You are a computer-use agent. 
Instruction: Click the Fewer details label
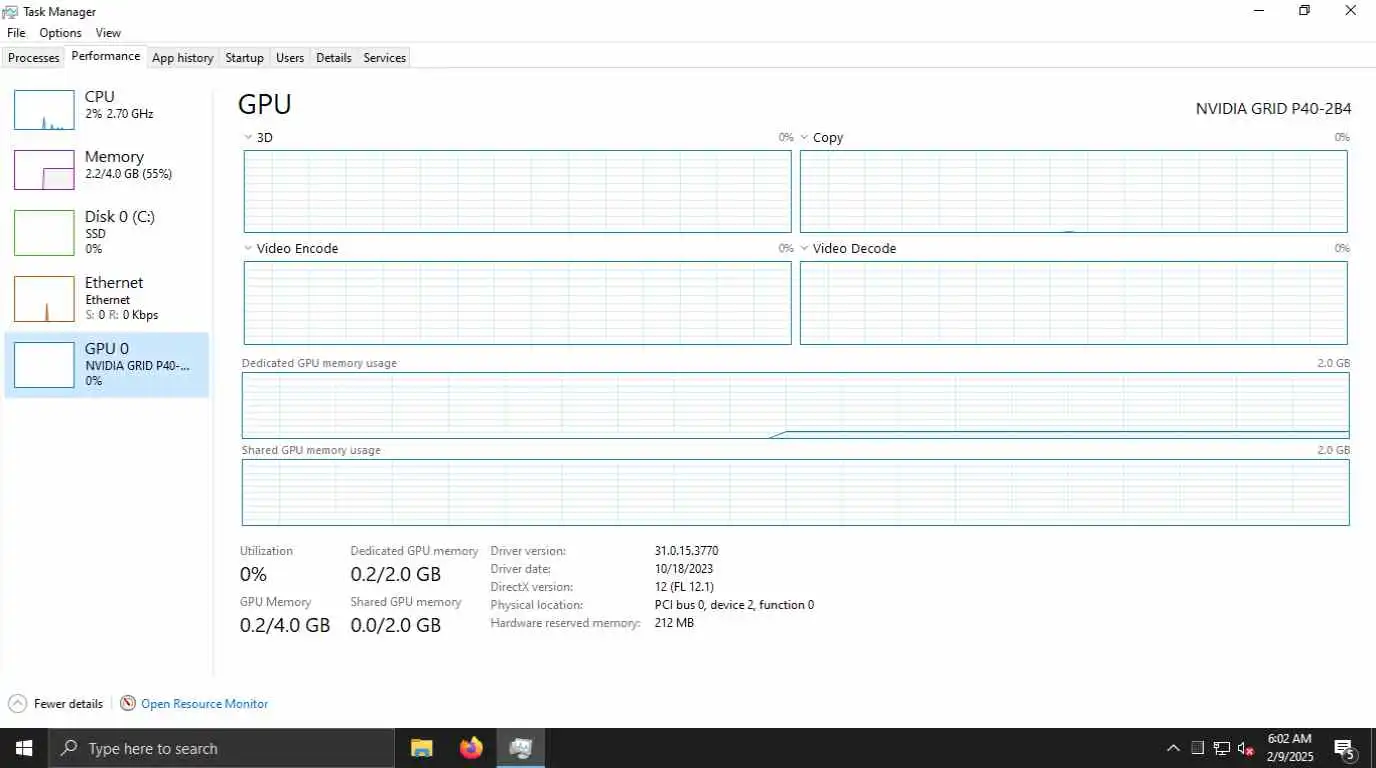point(68,704)
